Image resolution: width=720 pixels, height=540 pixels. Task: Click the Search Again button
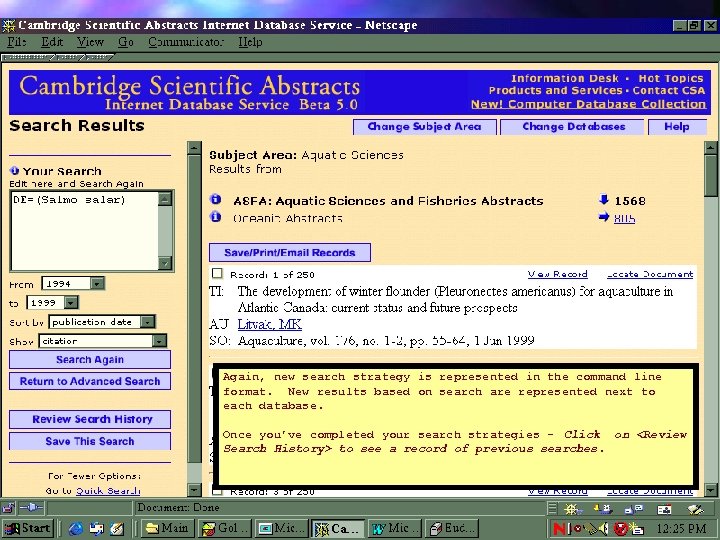90,360
